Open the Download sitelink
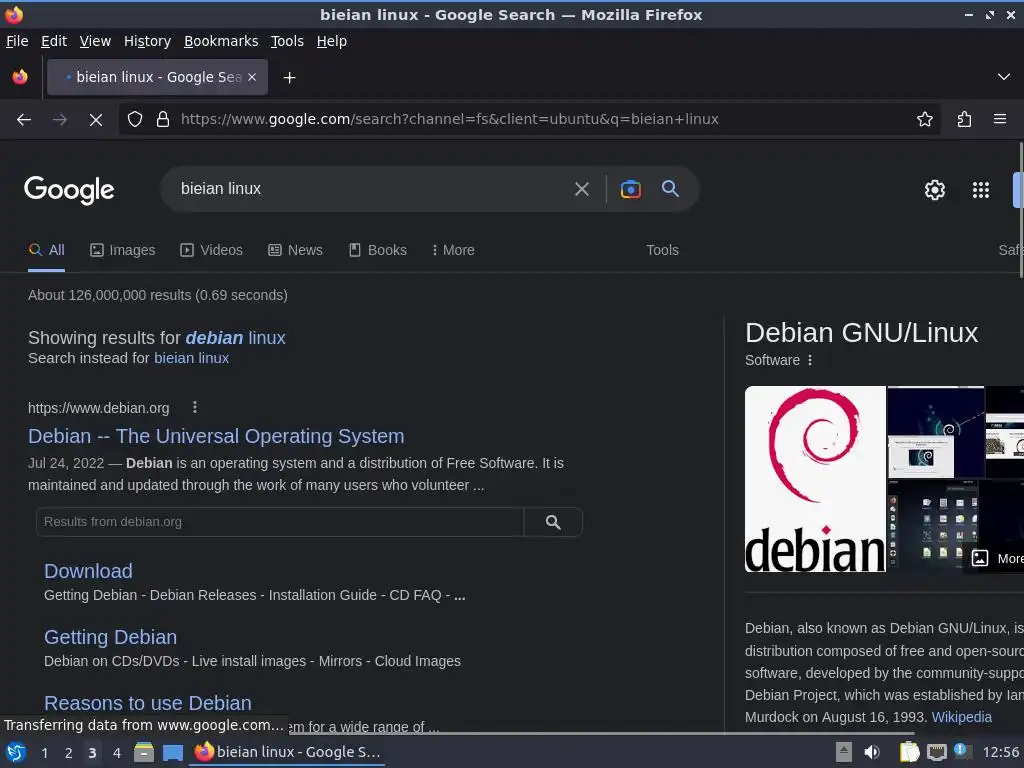Image resolution: width=1024 pixels, height=768 pixels. tap(88, 571)
